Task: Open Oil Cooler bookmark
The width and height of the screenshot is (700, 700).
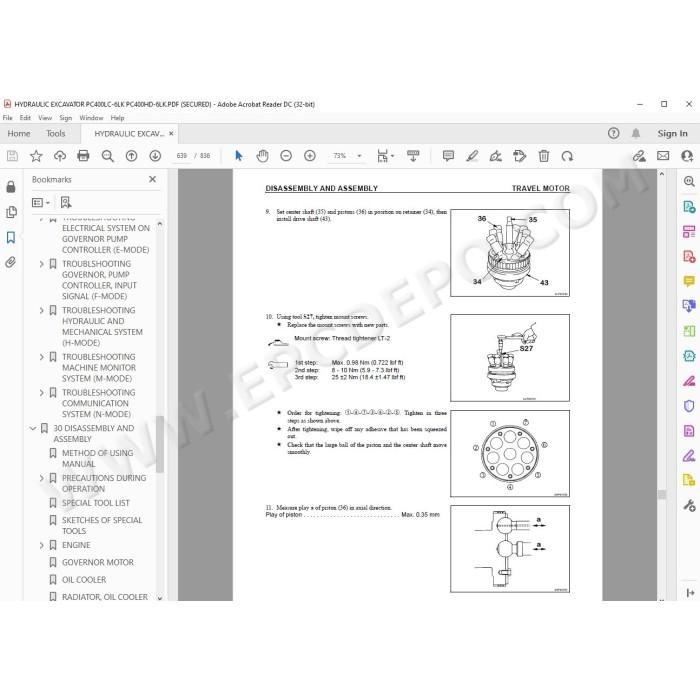Action: [x=84, y=580]
